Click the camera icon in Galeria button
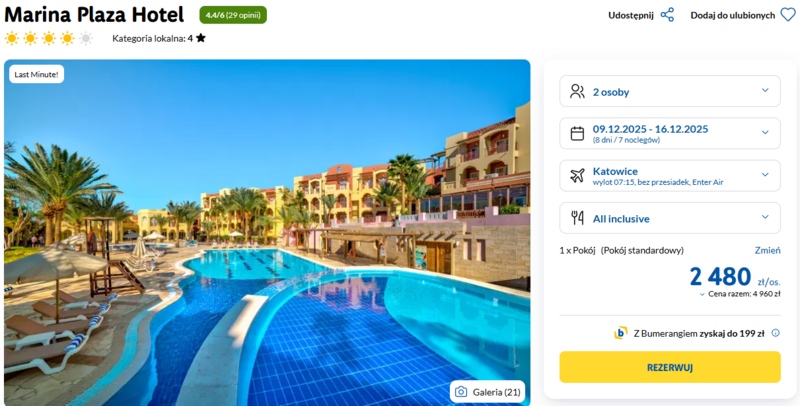 pyautogui.click(x=461, y=392)
